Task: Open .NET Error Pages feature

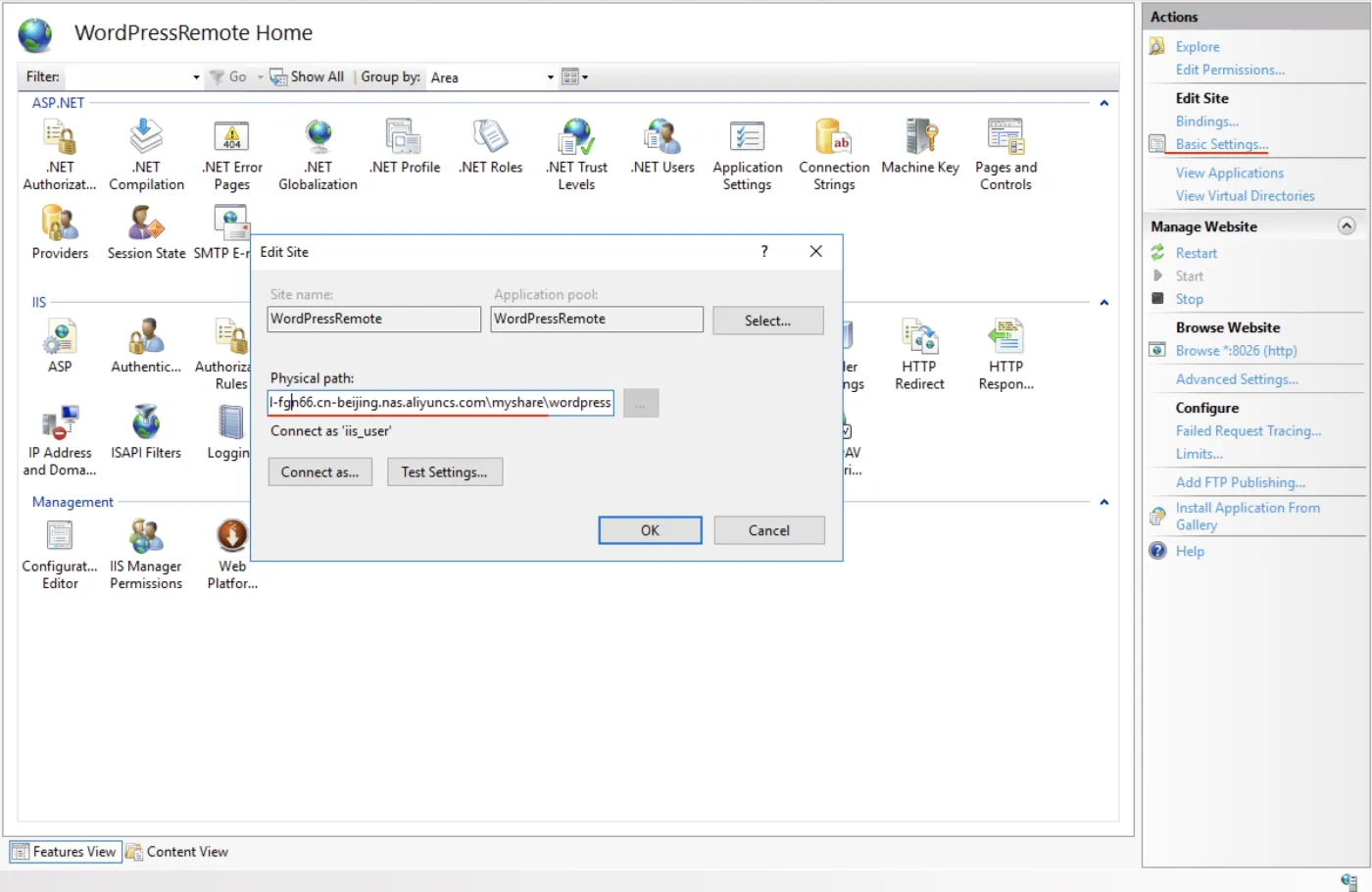Action: (232, 154)
